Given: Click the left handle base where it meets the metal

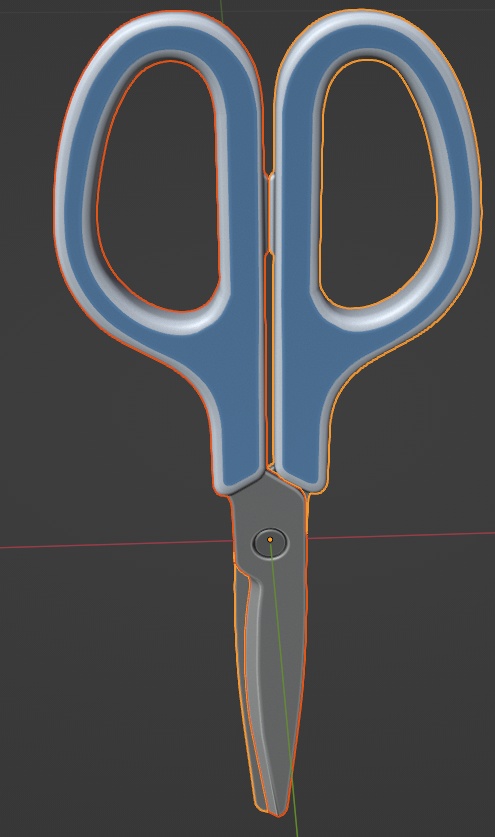Looking at the screenshot, I should point(243,480).
